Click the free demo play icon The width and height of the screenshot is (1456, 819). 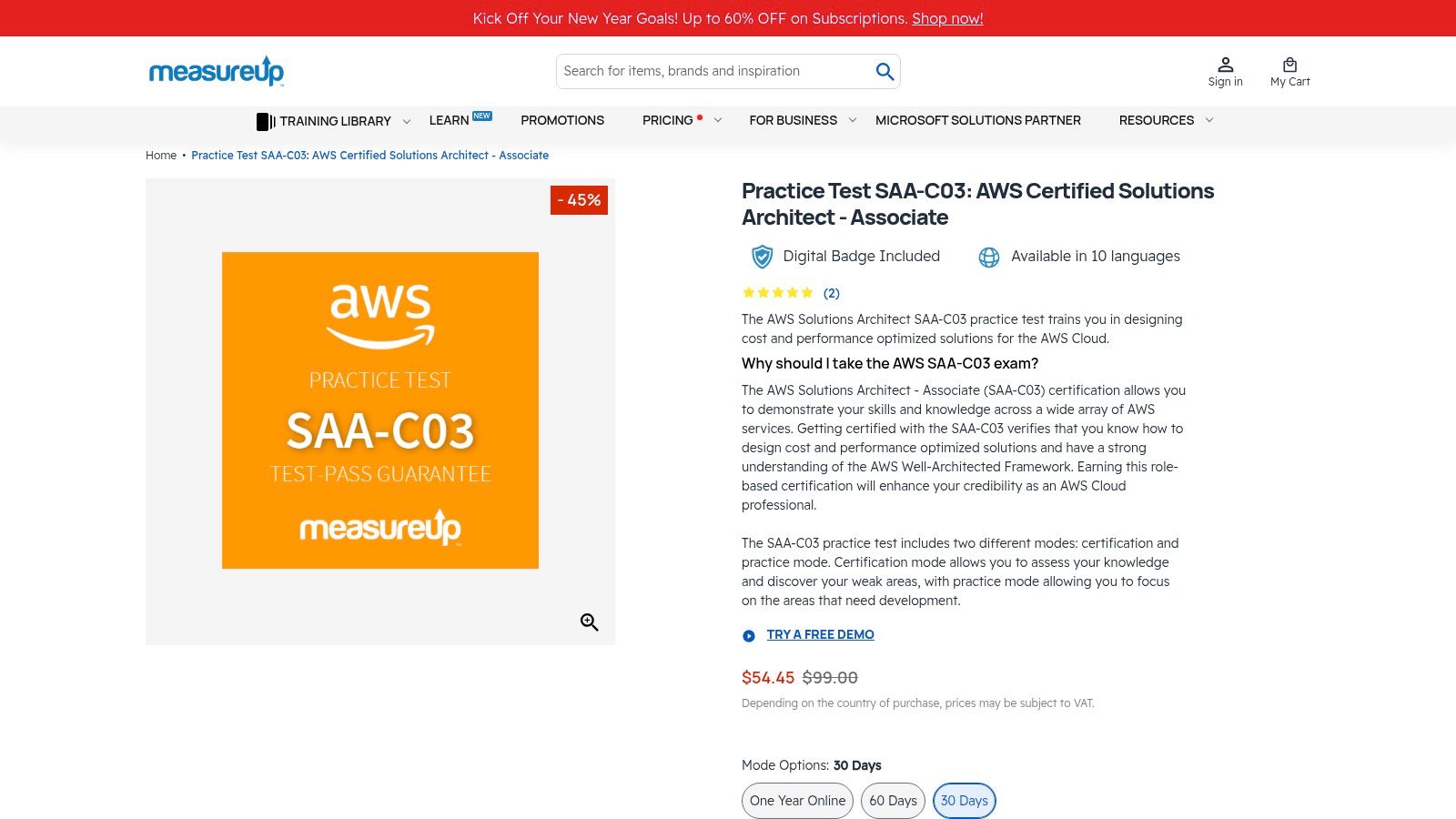pyautogui.click(x=749, y=636)
